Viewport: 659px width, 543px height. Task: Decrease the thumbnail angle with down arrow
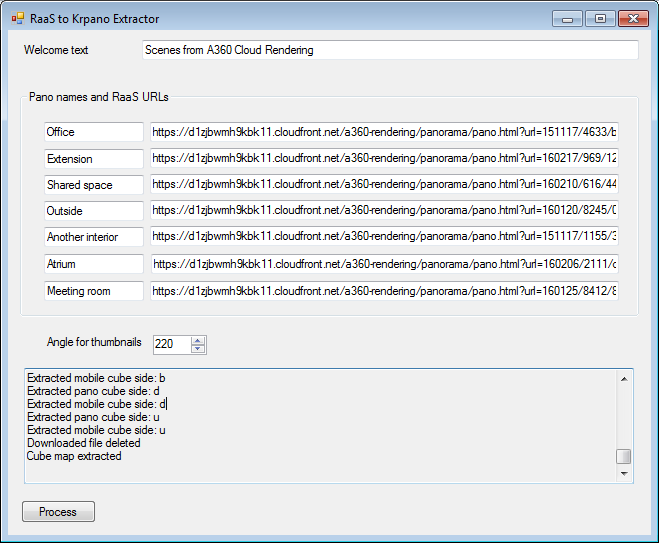tap(198, 349)
